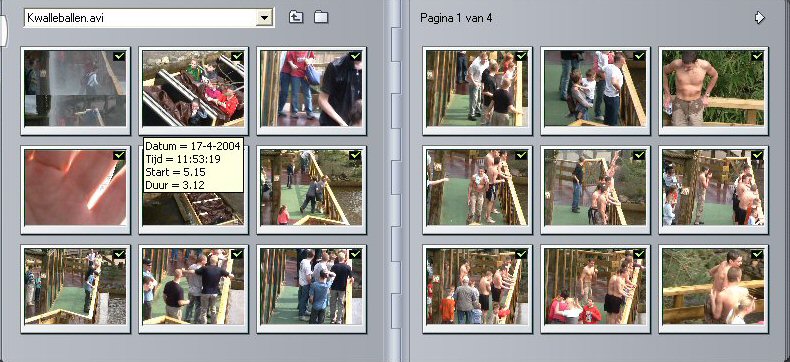This screenshot has height=362, width=790.
Task: Open the browse folder icon
Action: (321, 17)
